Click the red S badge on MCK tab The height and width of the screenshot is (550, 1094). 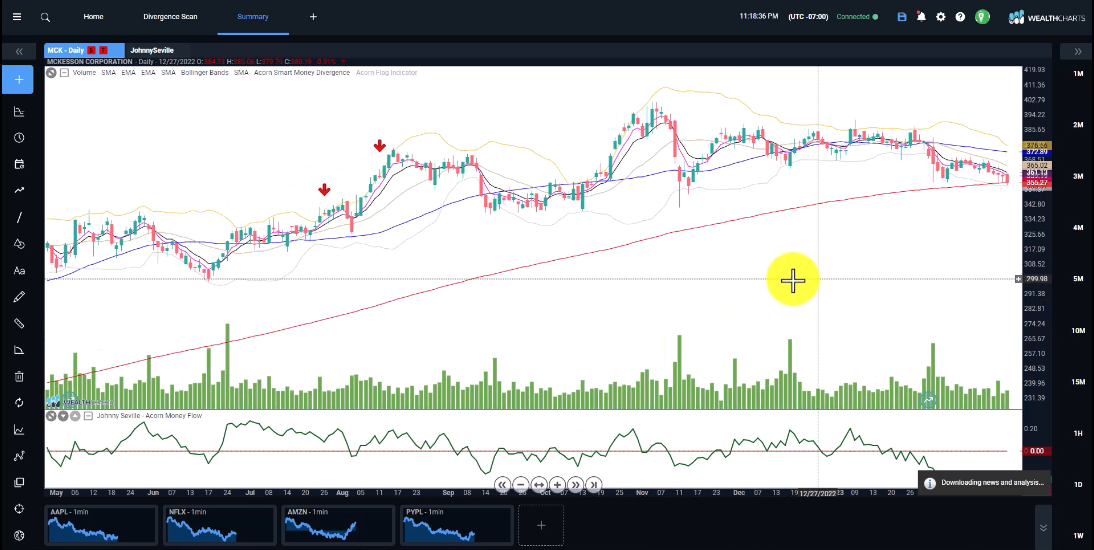tap(91, 50)
